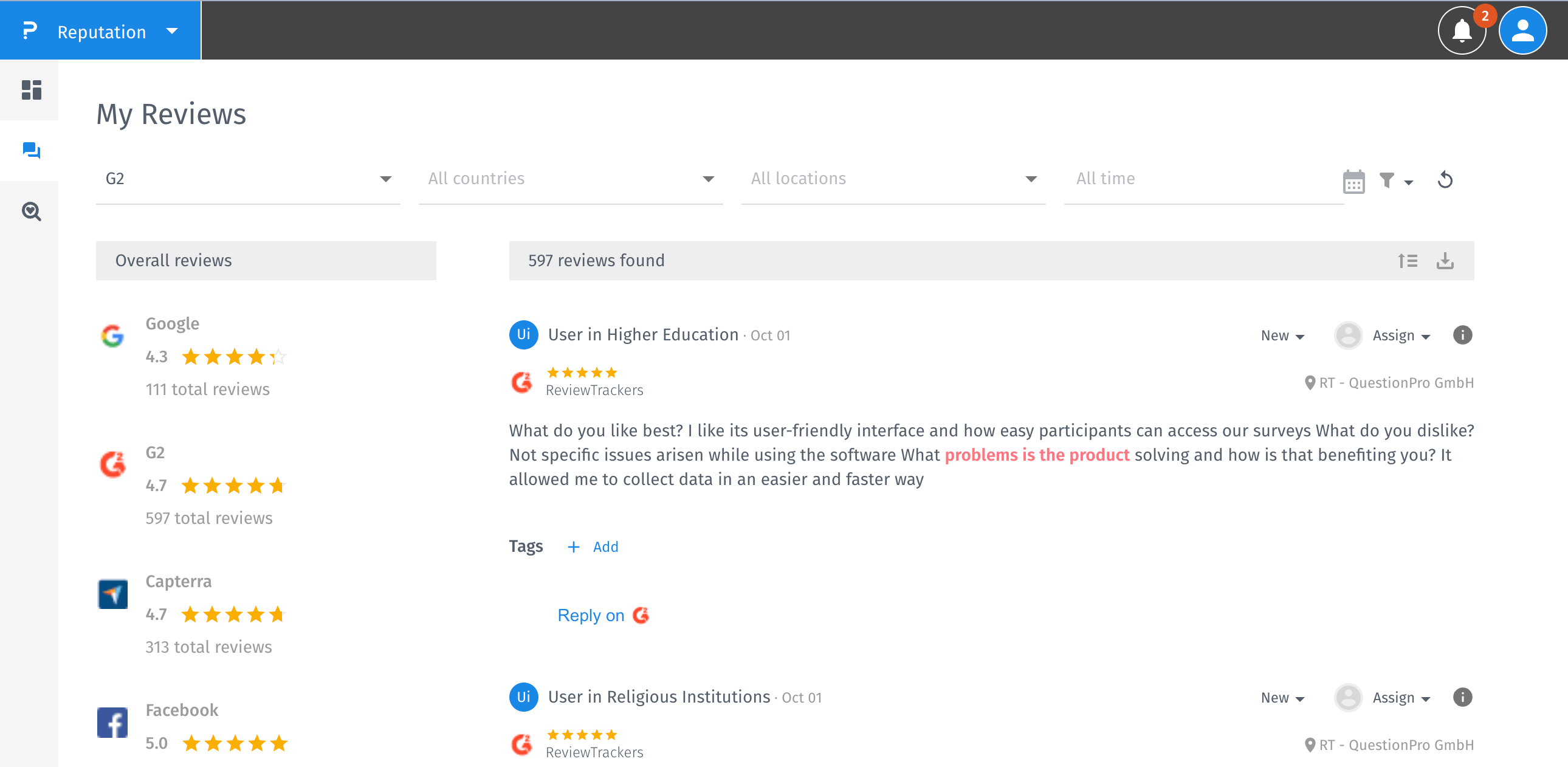Select the reviews chat icon in sidebar
The height and width of the screenshot is (767, 1568).
tap(31, 150)
